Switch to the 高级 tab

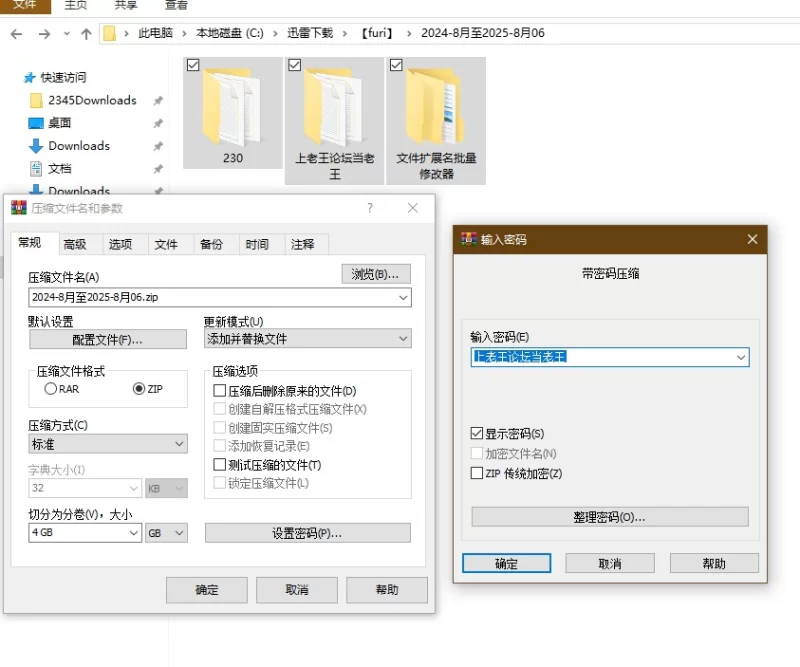click(75, 244)
